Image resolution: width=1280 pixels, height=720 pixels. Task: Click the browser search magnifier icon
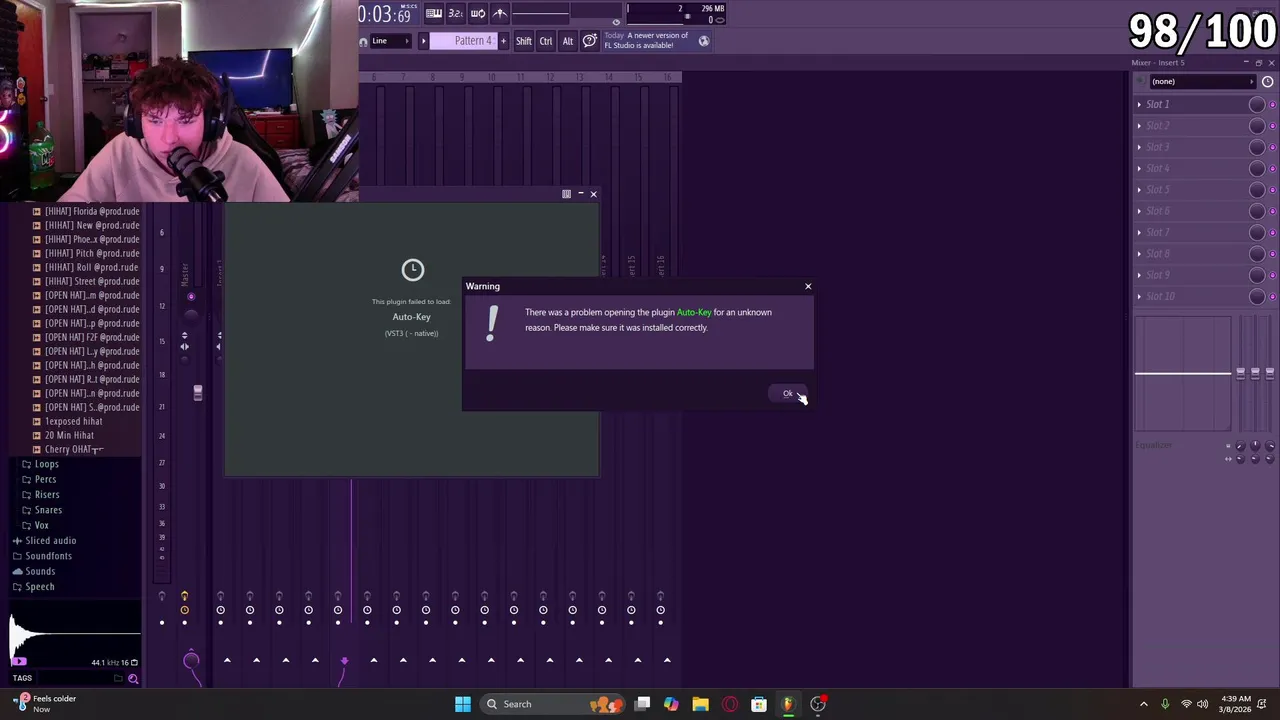point(133,679)
